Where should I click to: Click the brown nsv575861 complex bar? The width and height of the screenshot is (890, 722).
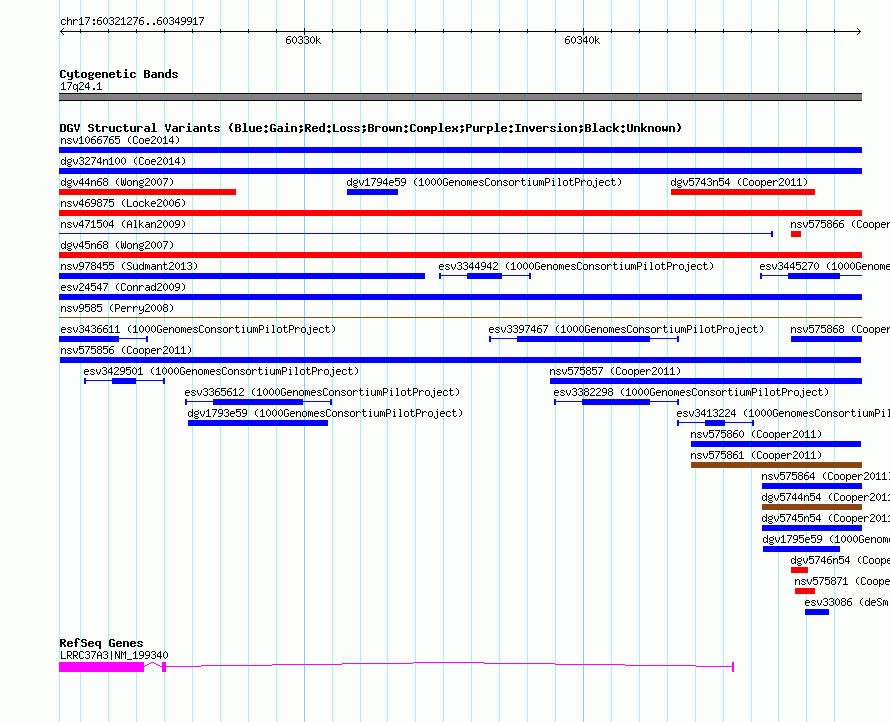(x=776, y=465)
